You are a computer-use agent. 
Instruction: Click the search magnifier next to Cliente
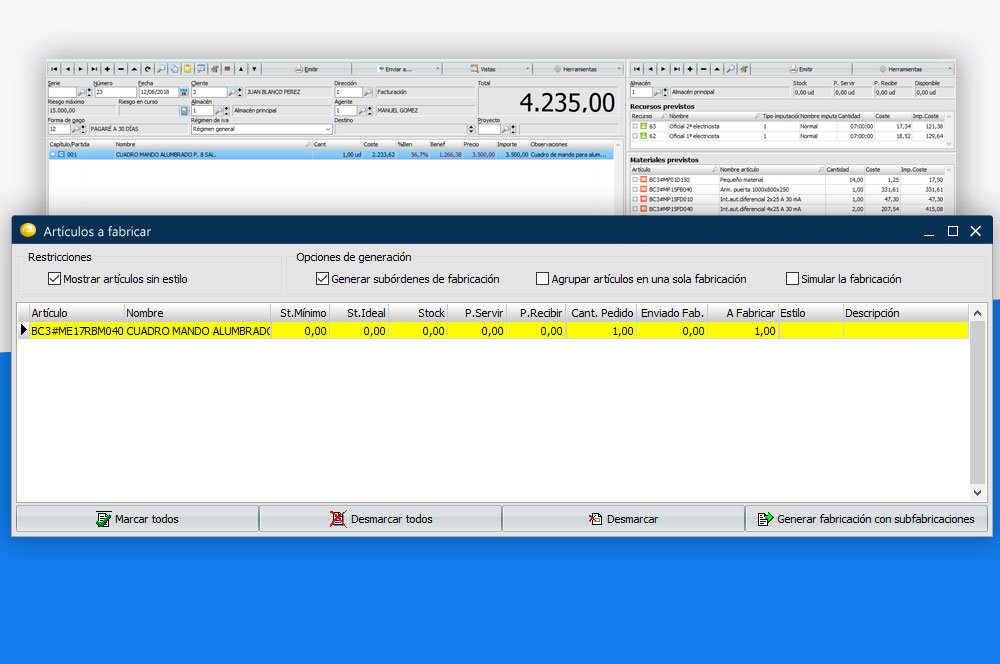232,92
